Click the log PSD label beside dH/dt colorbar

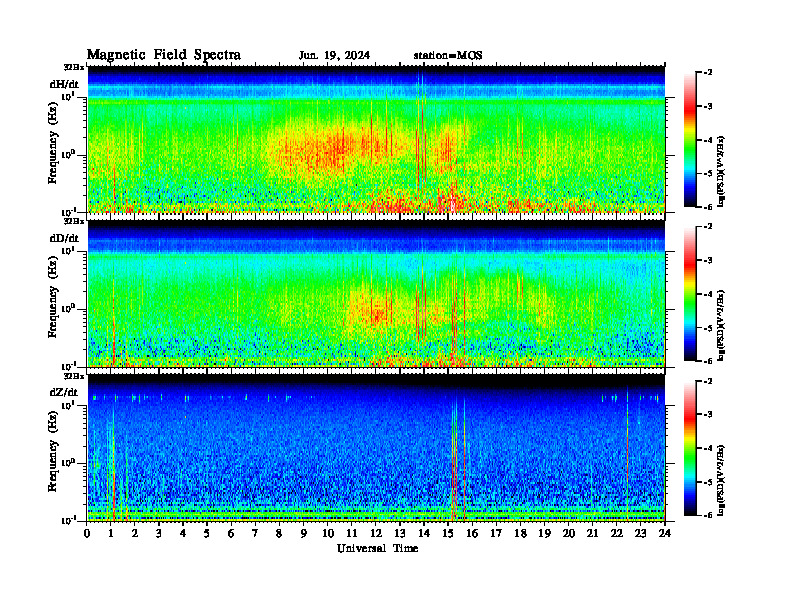click(x=721, y=171)
